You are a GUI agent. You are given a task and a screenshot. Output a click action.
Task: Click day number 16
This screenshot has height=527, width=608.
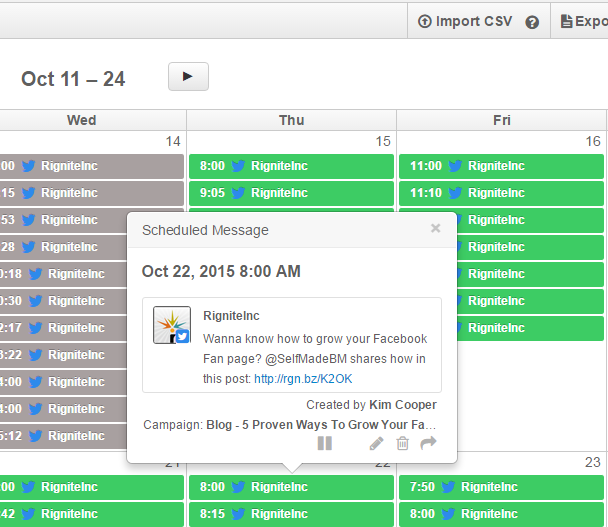(x=593, y=141)
